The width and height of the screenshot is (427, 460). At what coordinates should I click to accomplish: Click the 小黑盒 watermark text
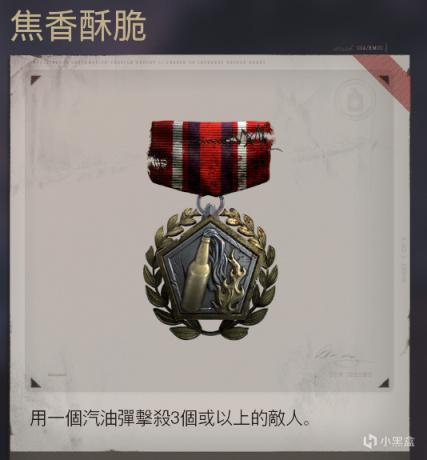pyautogui.click(x=397, y=441)
